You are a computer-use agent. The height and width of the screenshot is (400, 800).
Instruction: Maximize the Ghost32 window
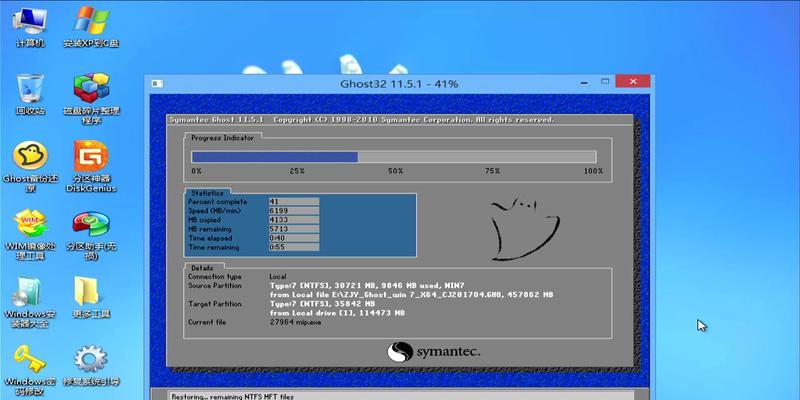[x=605, y=82]
